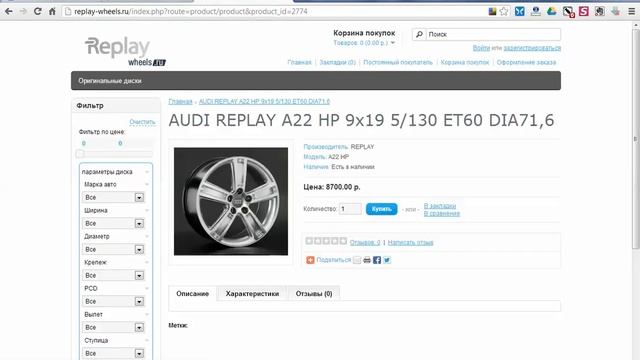Open the Написать отзыв link
Screen dimensions: 640x360
click(x=410, y=242)
